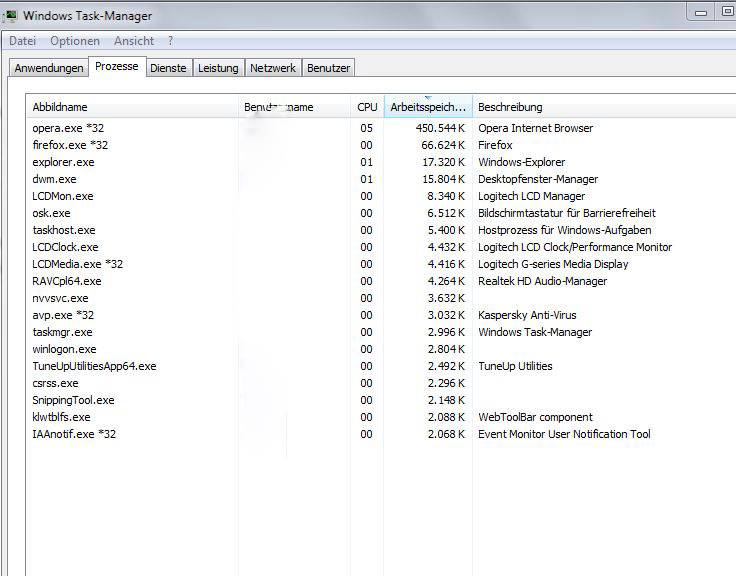Click the 8.340 K memory value
The image size is (736, 576).
pyautogui.click(x=446, y=196)
